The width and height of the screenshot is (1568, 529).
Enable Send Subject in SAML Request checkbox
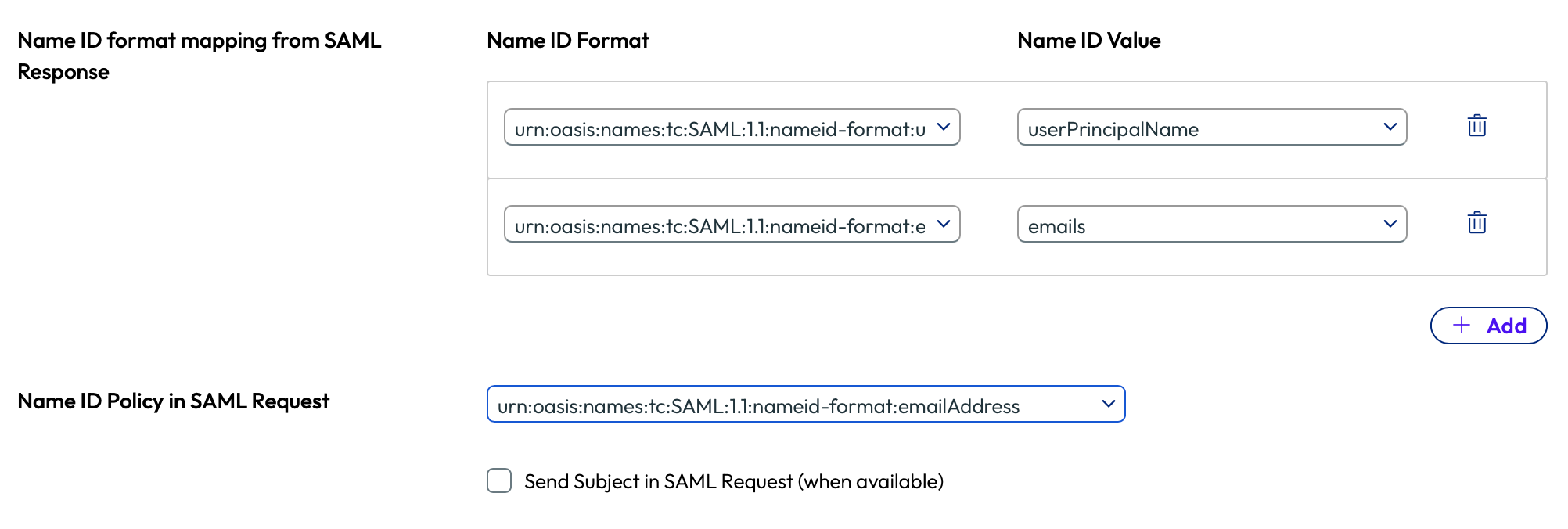pyautogui.click(x=499, y=480)
